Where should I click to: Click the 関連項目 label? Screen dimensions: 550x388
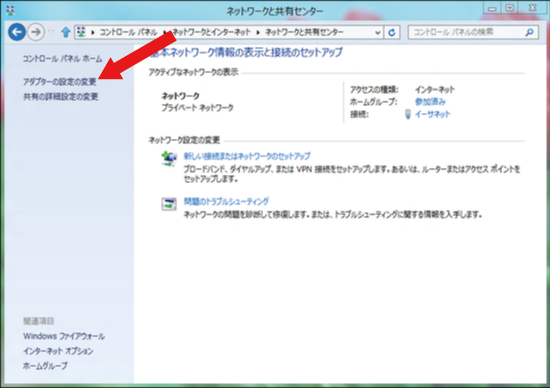[x=39, y=321]
